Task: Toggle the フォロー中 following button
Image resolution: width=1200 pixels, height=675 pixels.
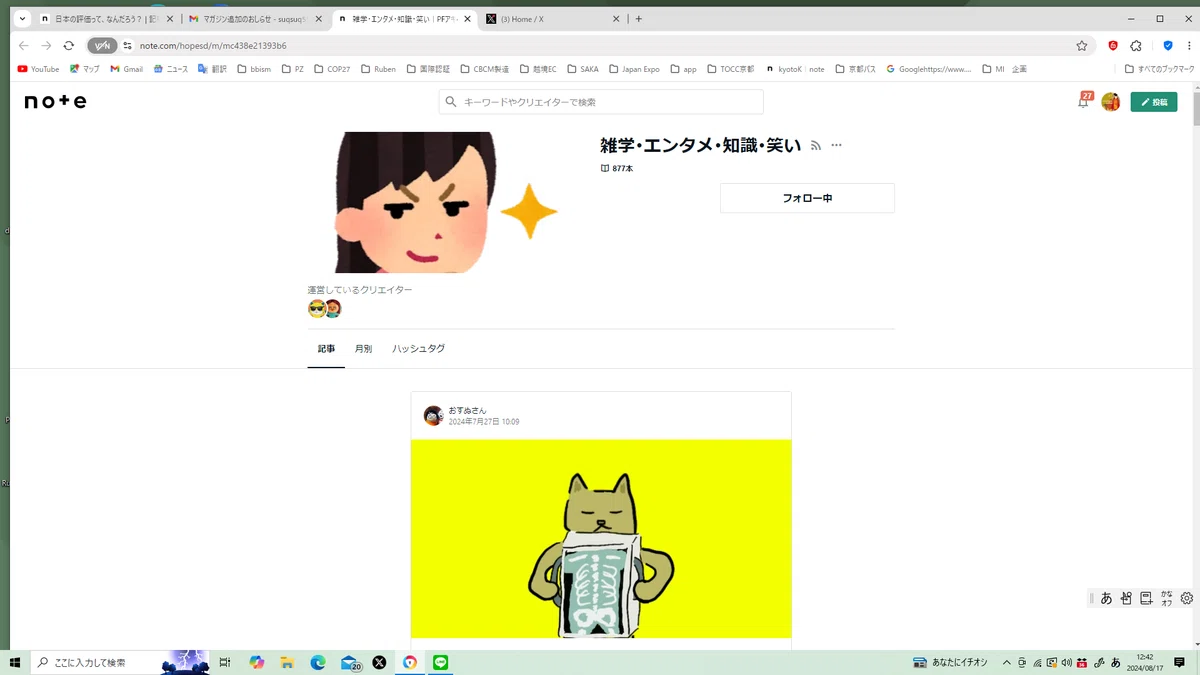Action: 807,198
